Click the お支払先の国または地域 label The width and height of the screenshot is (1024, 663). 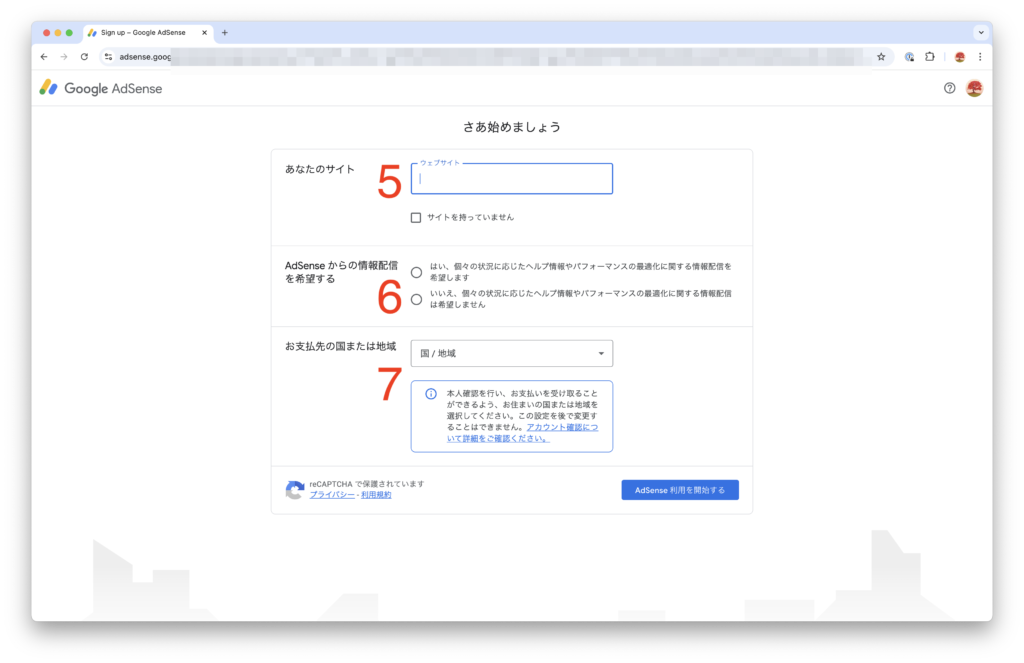coord(340,346)
